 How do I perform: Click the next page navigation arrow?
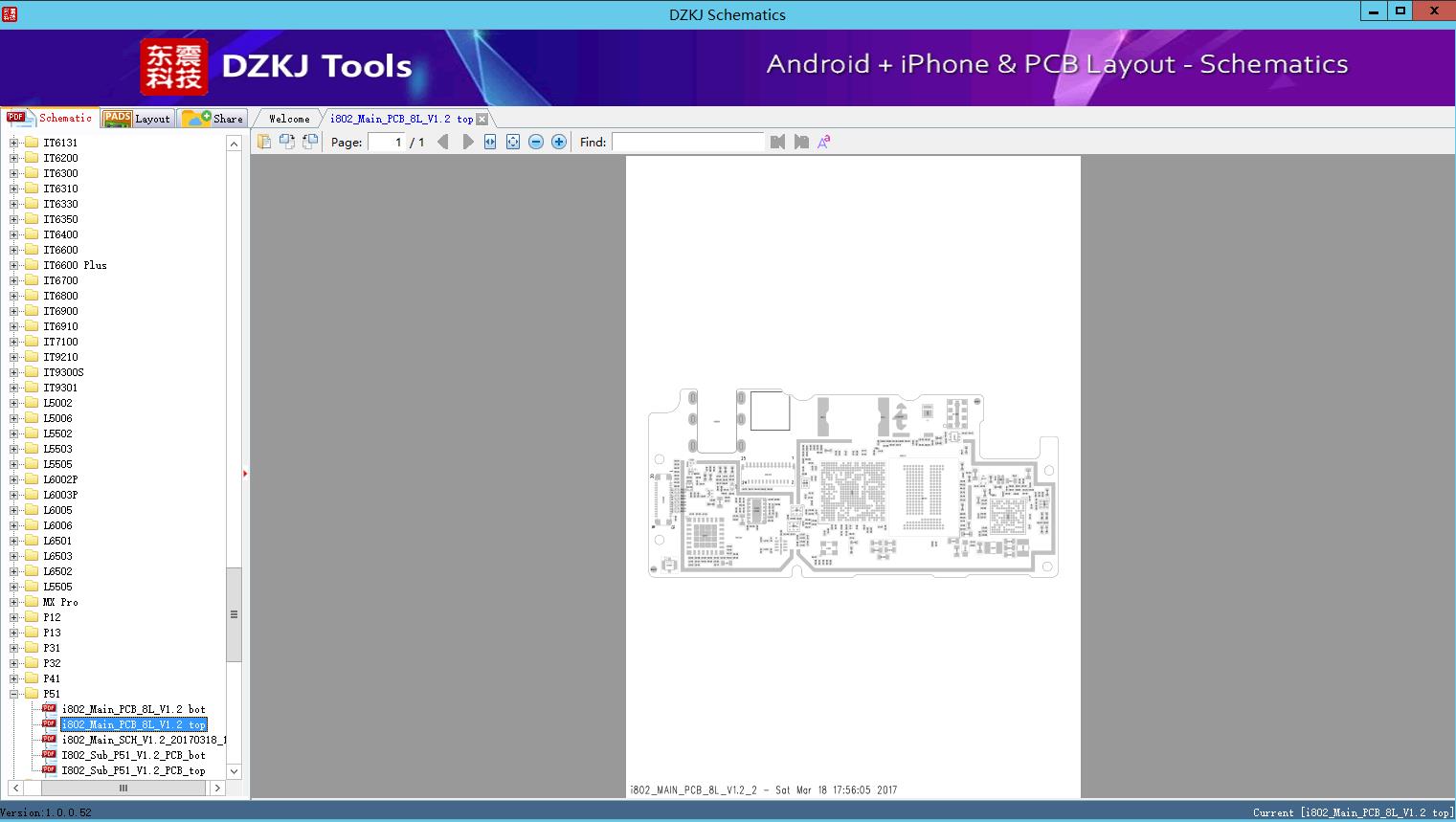(468, 141)
